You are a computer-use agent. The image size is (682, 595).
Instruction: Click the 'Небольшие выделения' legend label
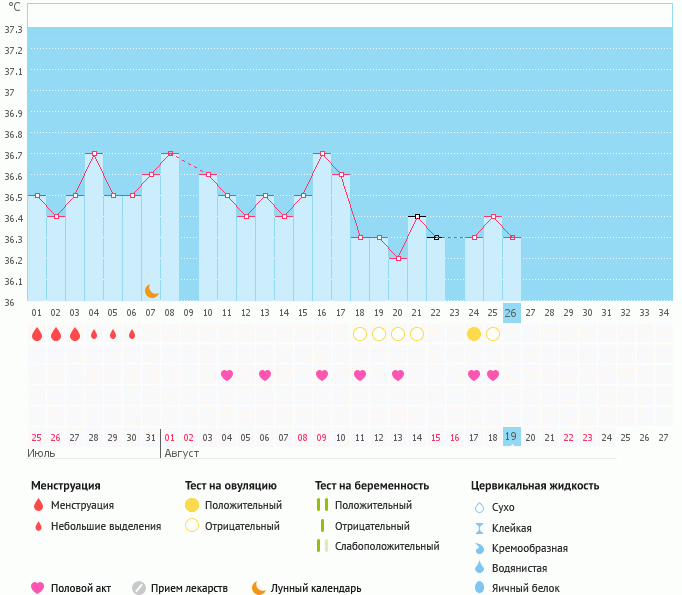click(x=105, y=526)
